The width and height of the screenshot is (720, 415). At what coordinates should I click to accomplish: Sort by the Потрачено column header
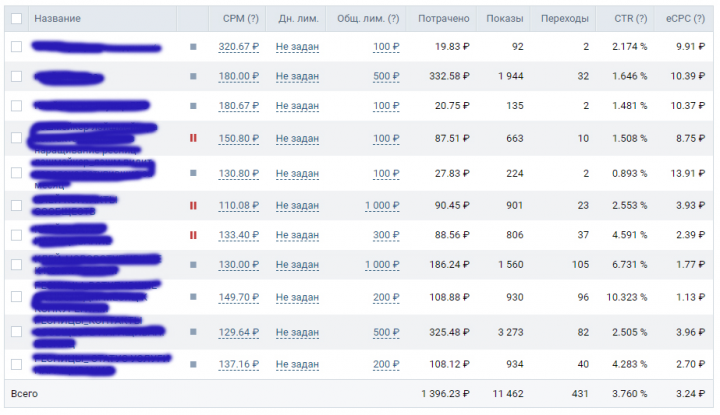click(x=444, y=19)
